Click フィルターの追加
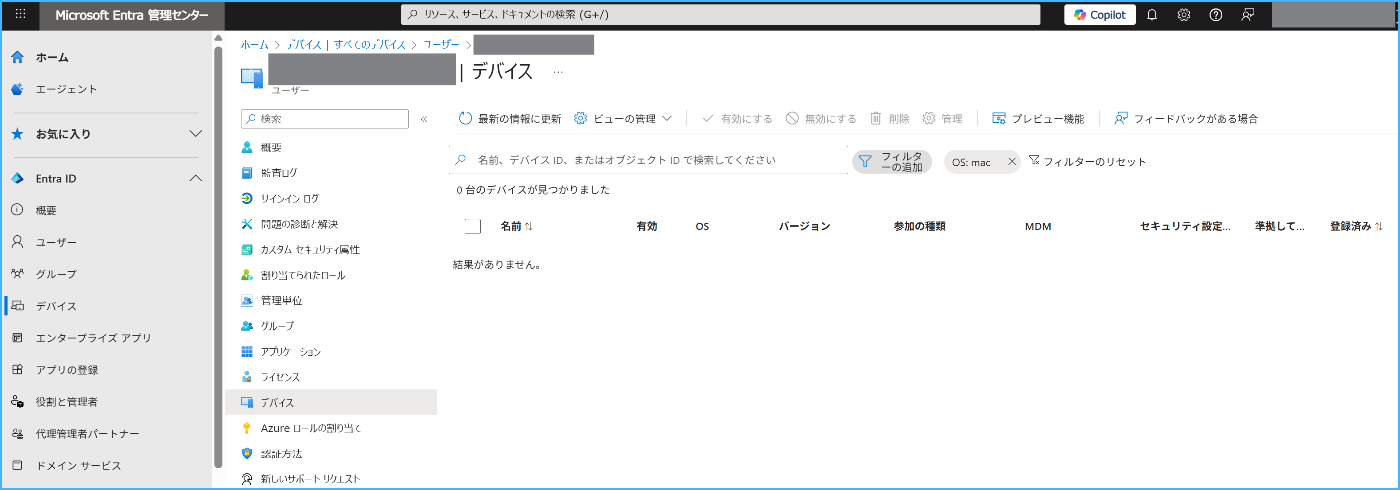The height and width of the screenshot is (490, 1400). (892, 161)
